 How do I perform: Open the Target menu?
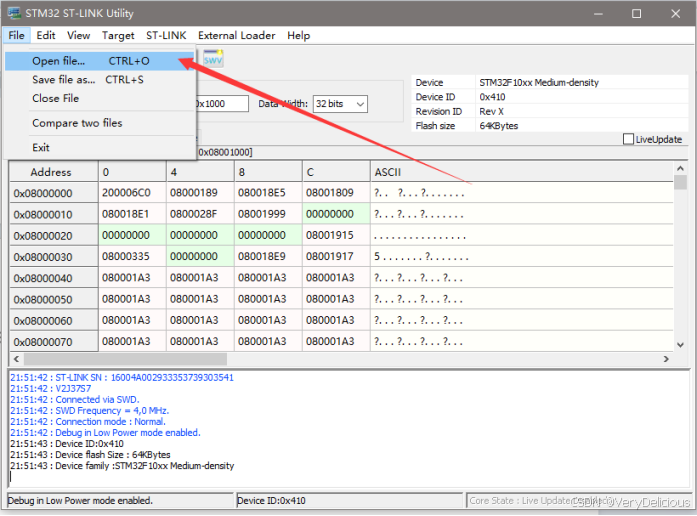[118, 35]
